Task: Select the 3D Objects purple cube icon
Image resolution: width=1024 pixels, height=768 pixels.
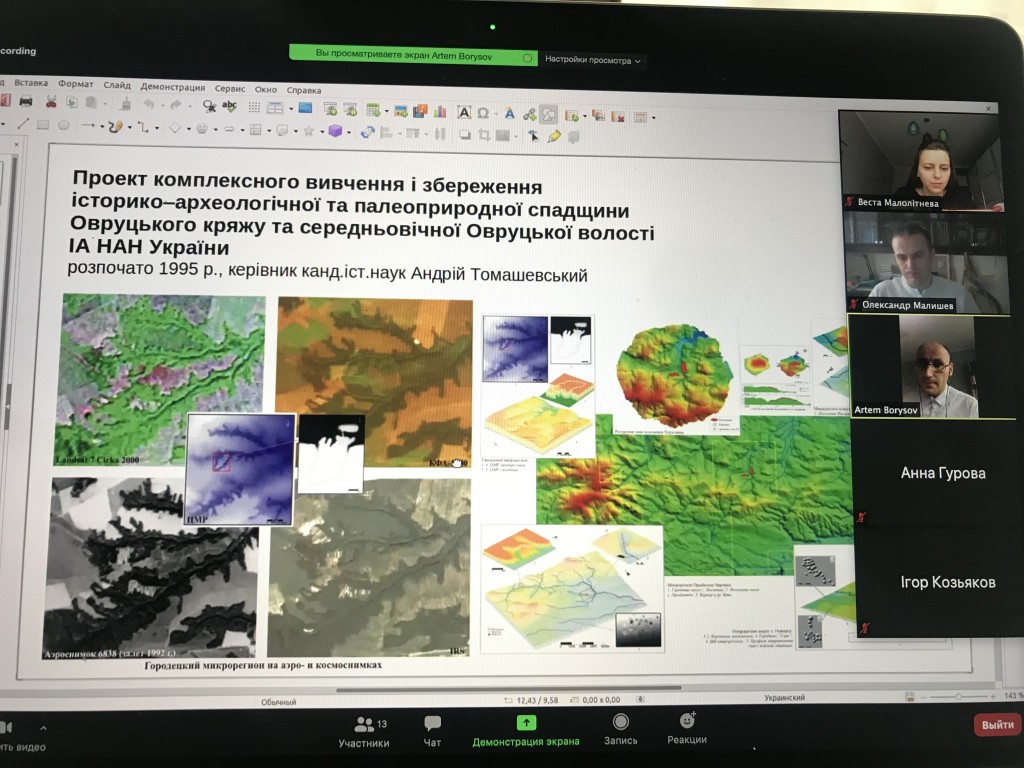Action: pos(335,131)
